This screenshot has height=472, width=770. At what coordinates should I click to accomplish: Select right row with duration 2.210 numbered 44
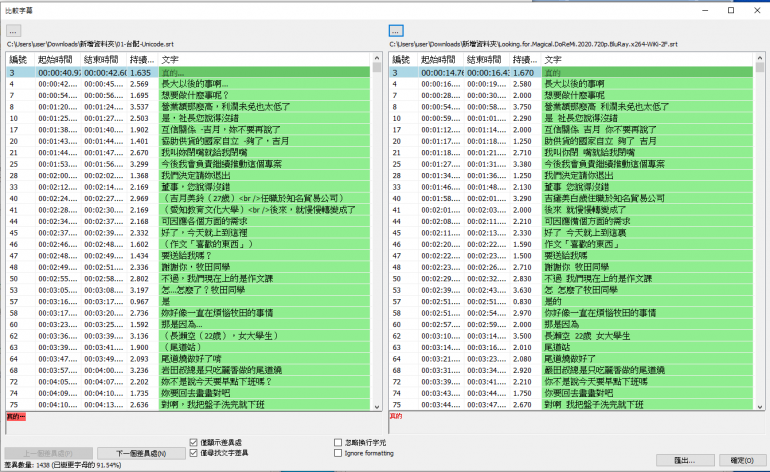point(571,222)
